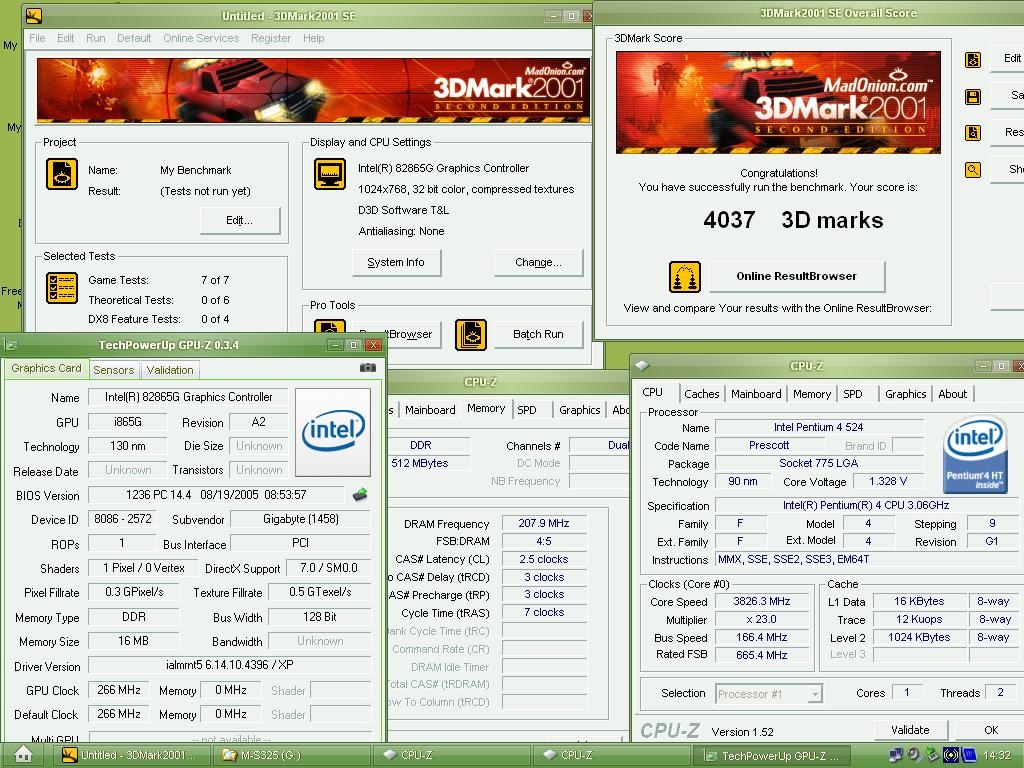1024x768 pixels.
Task: Switch to the Untitled - 3DMark2001 taskbar item
Action: point(131,755)
